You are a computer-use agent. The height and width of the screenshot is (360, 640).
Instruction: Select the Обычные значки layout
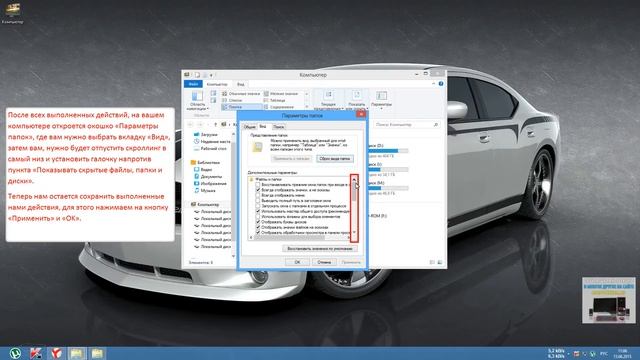click(x=241, y=93)
